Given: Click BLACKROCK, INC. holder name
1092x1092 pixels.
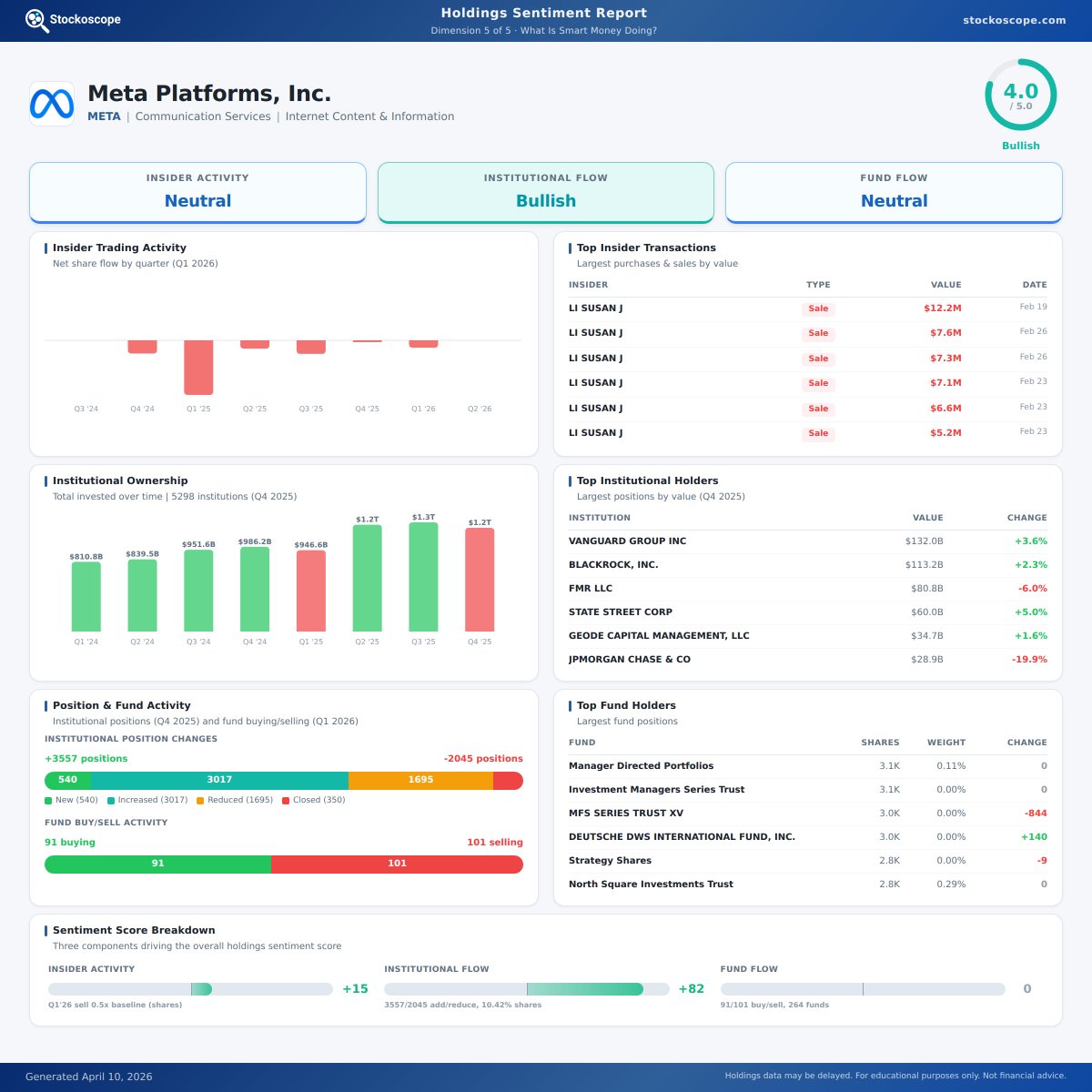Looking at the screenshot, I should pyautogui.click(x=613, y=565).
